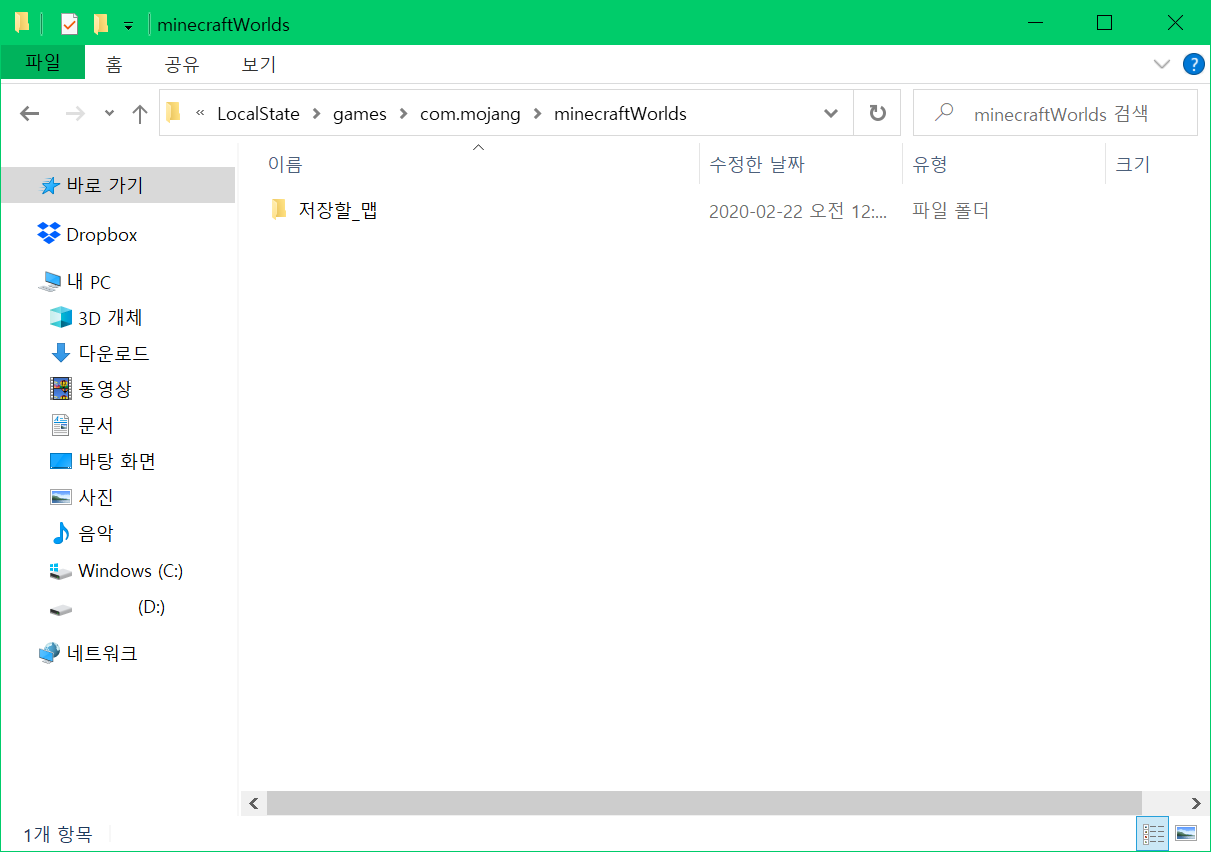Go up one folder level arrow
The image size is (1211, 852).
[140, 114]
